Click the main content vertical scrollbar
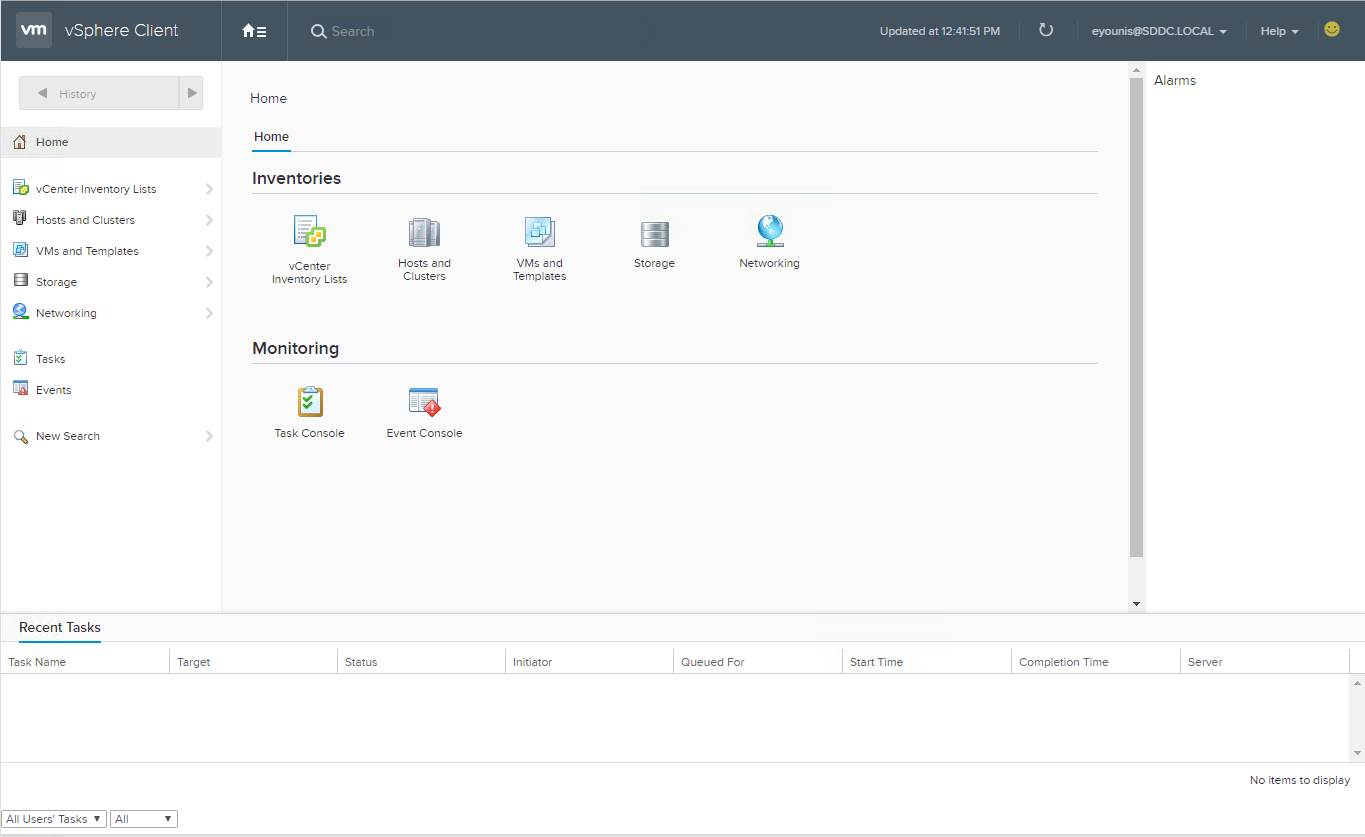 [1136, 318]
